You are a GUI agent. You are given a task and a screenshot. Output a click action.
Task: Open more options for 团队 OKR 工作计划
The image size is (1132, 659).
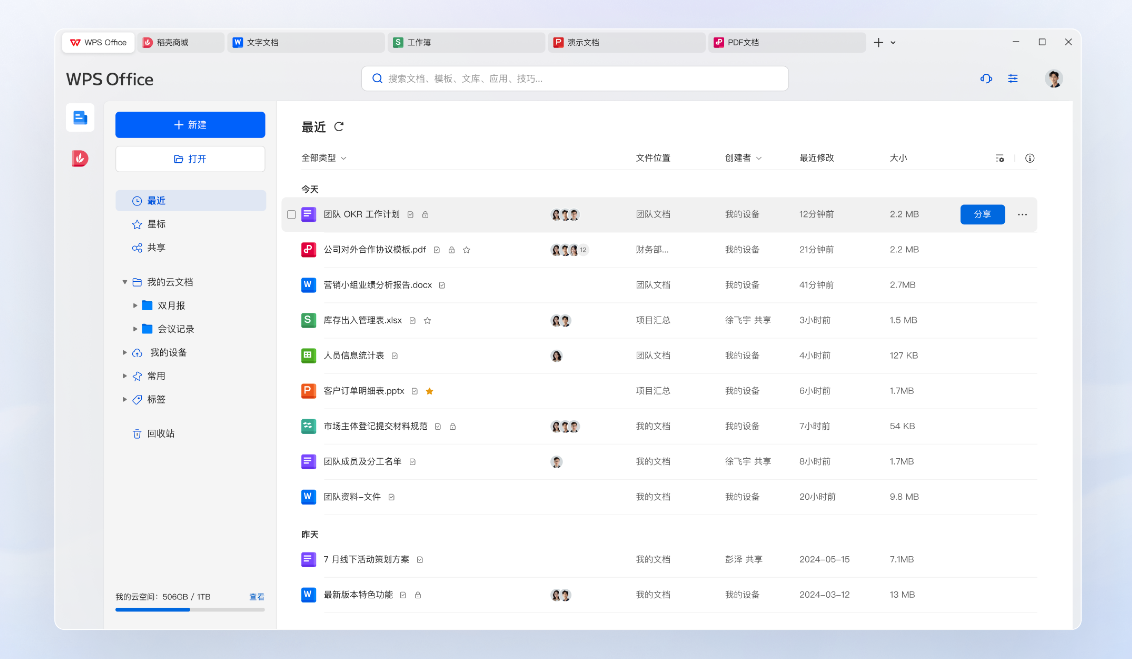tap(1022, 214)
